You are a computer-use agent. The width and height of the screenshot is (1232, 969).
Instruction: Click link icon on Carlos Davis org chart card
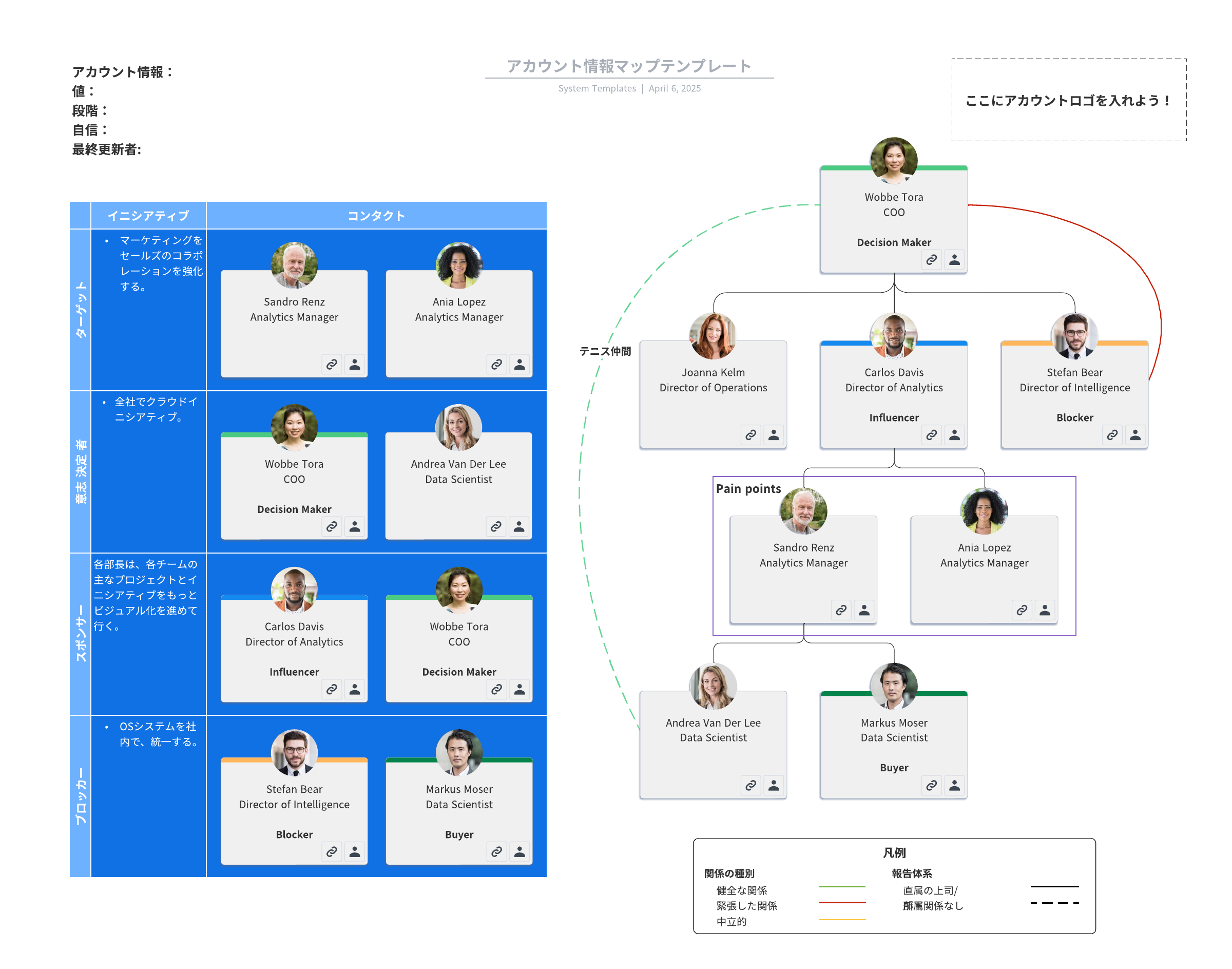click(x=931, y=435)
